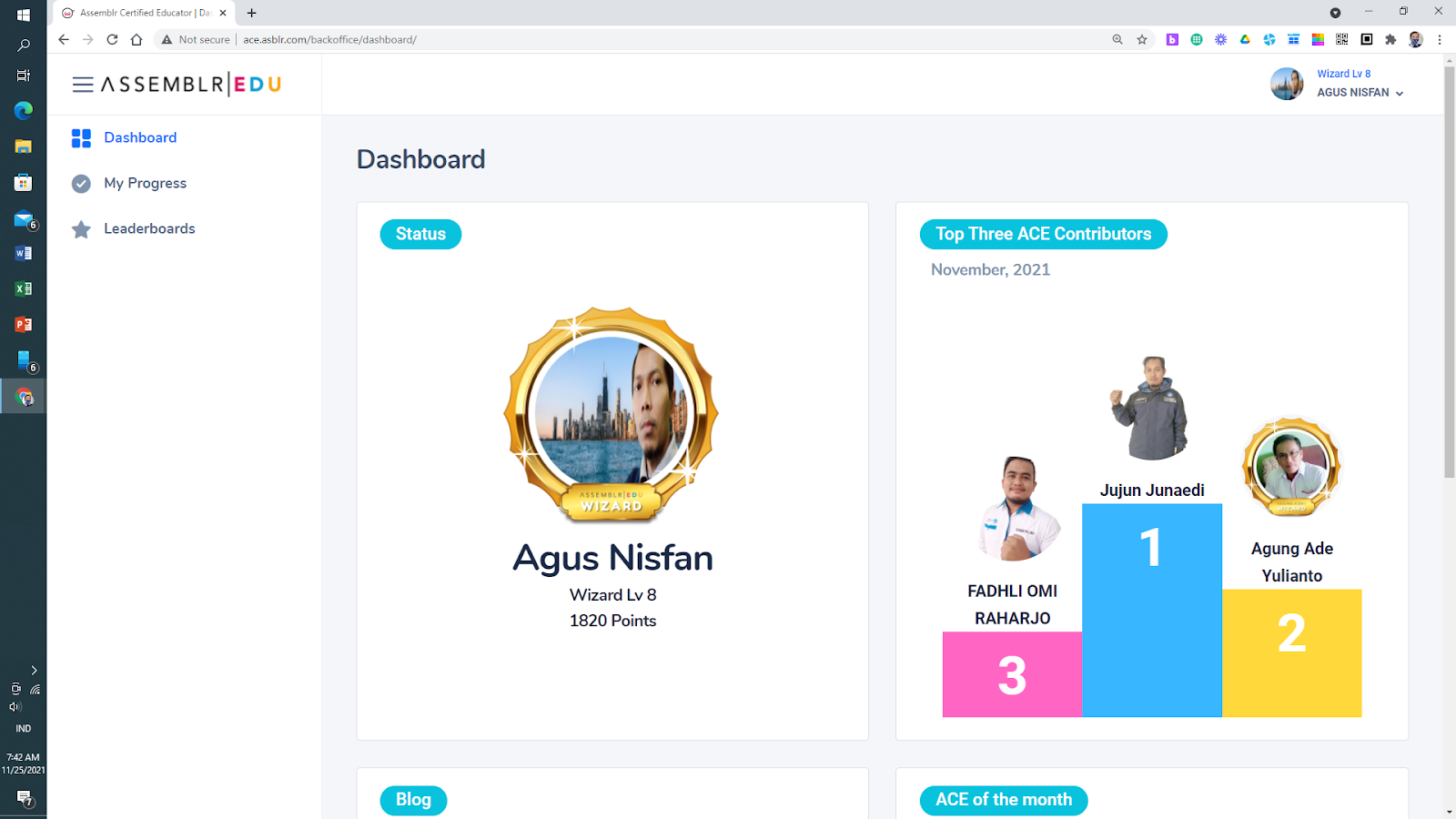Click the Top Three ACE Contributors badge
Image resolution: width=1456 pixels, height=819 pixels.
click(x=1043, y=234)
